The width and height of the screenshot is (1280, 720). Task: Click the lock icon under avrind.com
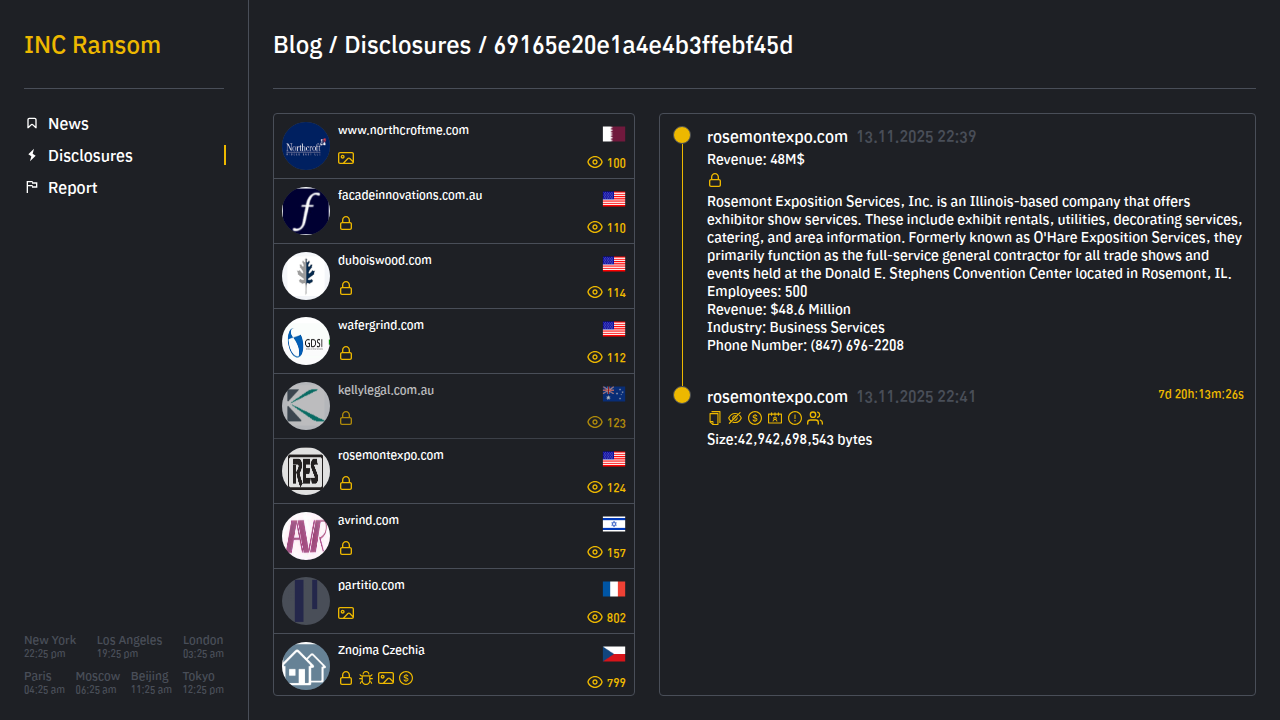click(346, 548)
